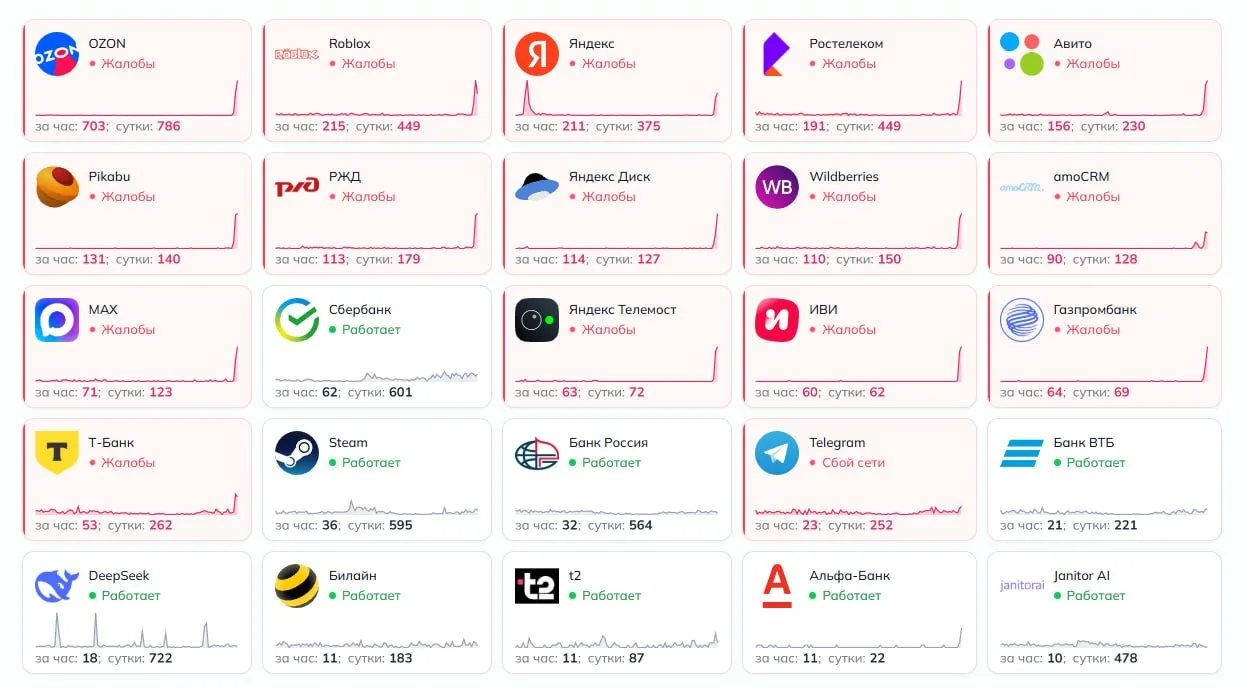The height and width of the screenshot is (693, 1251).
Task: Open the Wildberries WB purple logo
Action: pyautogui.click(x=777, y=187)
